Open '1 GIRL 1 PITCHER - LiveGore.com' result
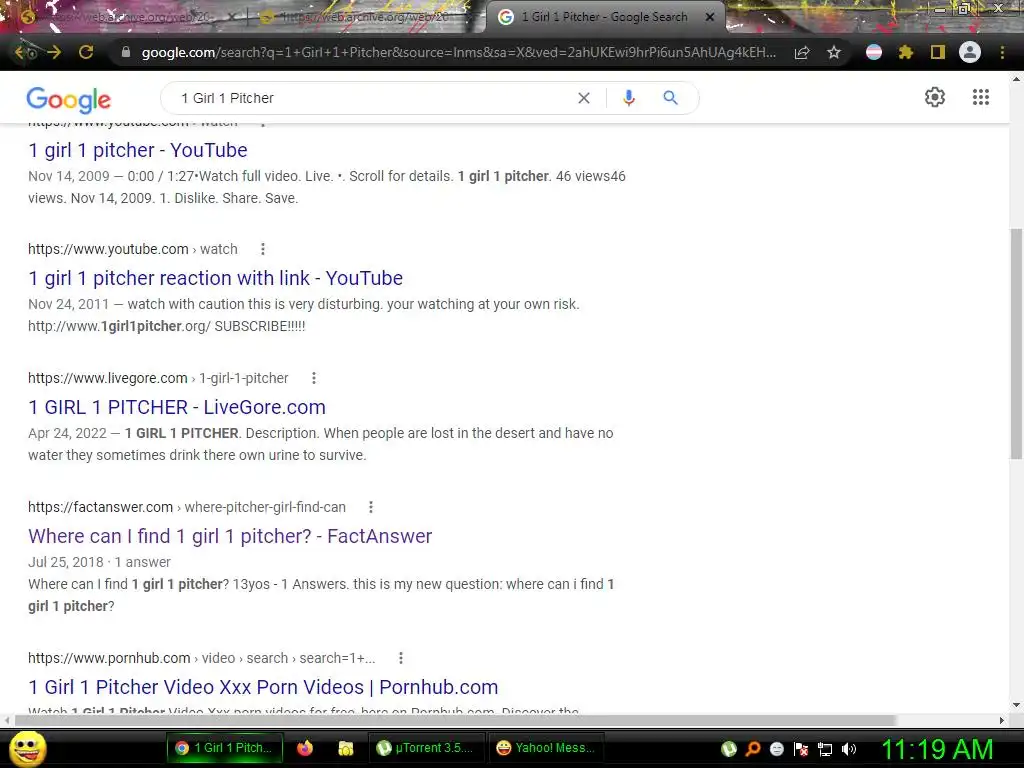The image size is (1024, 768). 177,408
